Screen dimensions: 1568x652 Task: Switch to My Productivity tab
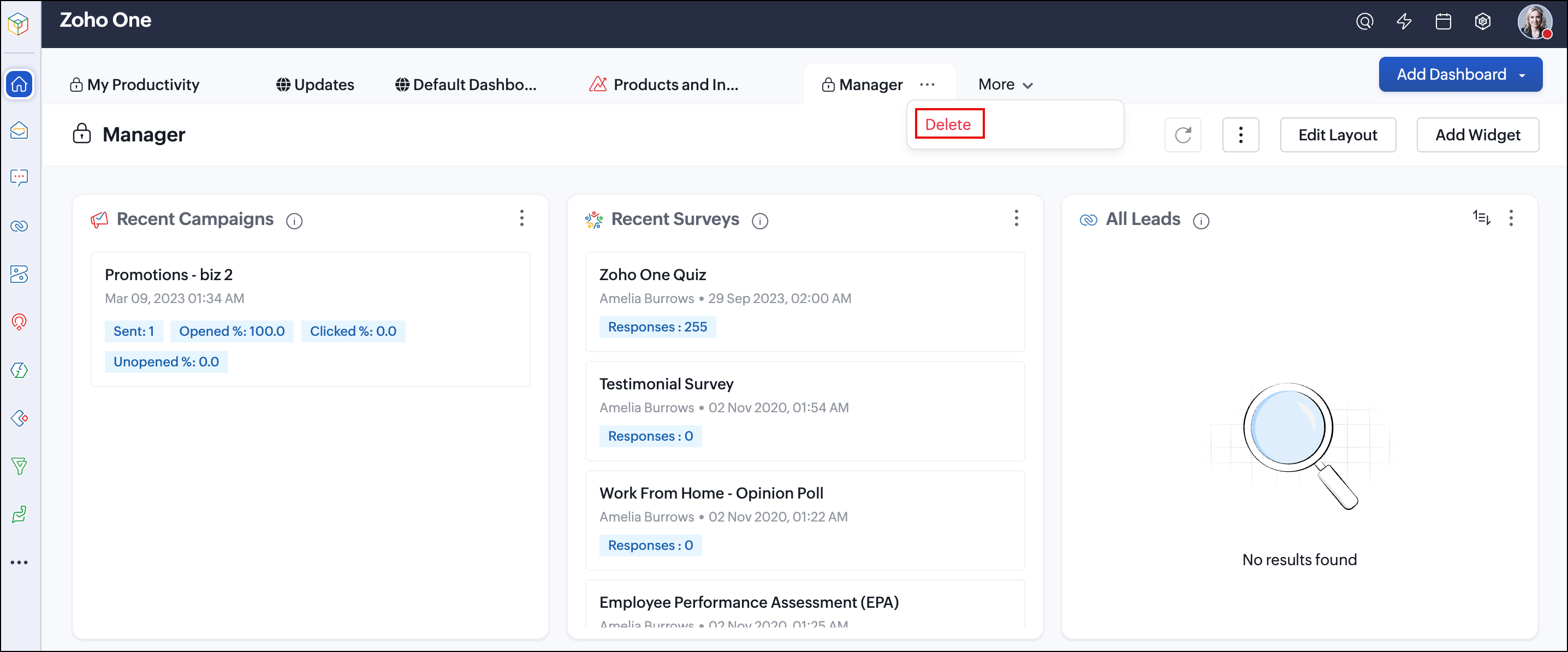[135, 85]
